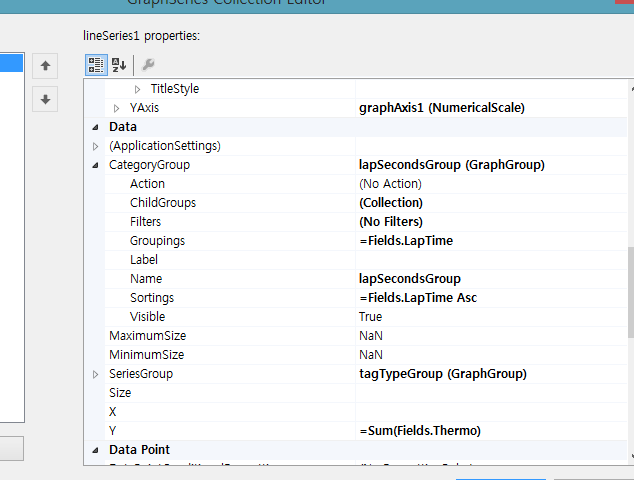Click the Sortings value =Fields.LapTime Asc
634x480 pixels.
(x=418, y=298)
